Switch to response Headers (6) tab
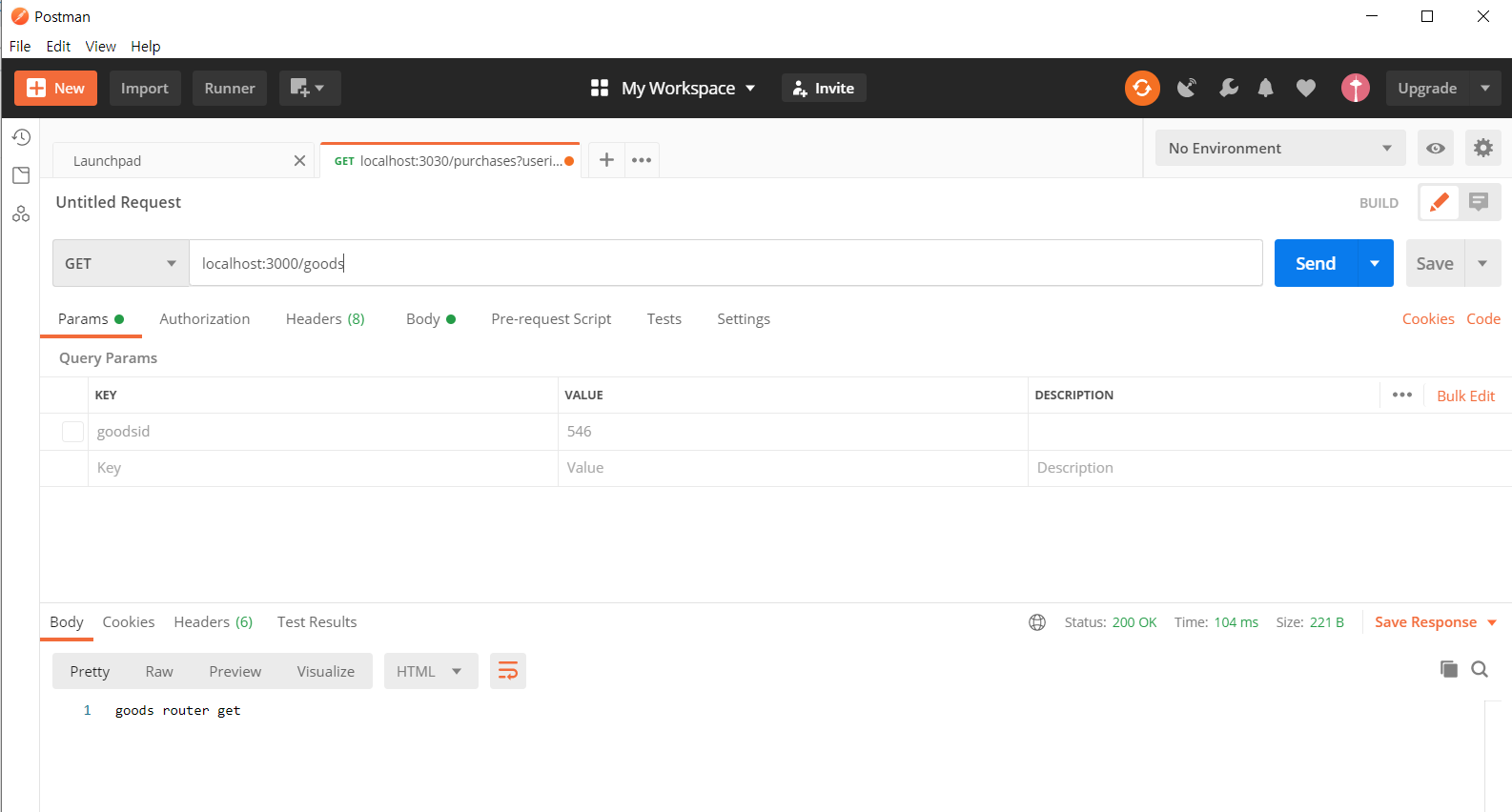Image resolution: width=1512 pixels, height=812 pixels. point(214,622)
